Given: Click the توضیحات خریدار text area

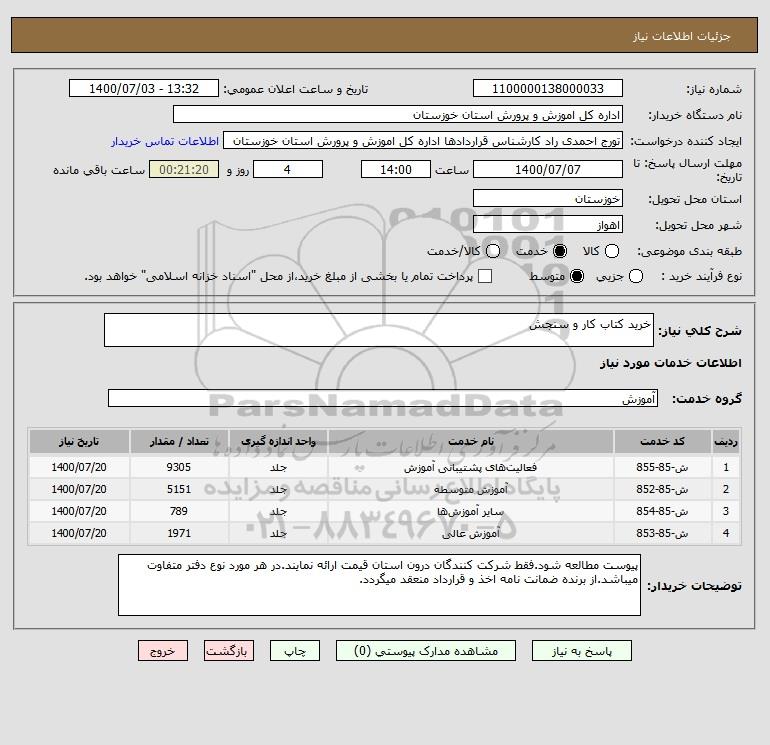Looking at the screenshot, I should (379, 585).
